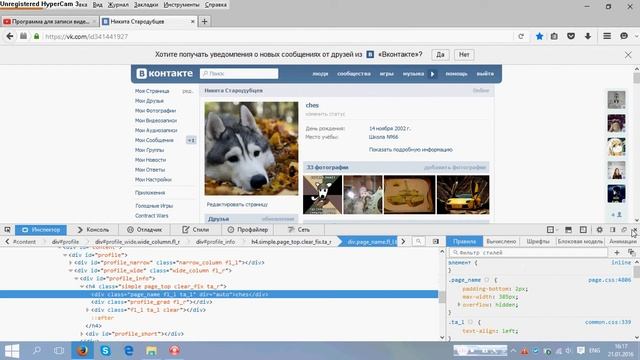
Task: Click the Фильтр стилей filter field
Action: tap(529, 253)
